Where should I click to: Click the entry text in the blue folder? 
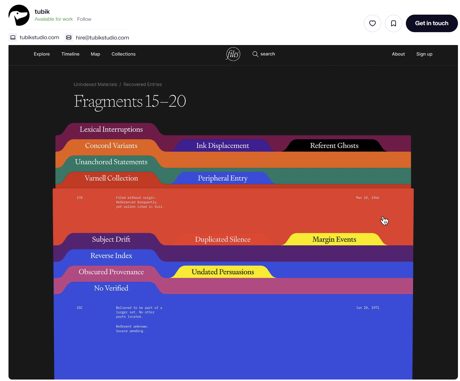click(x=139, y=319)
